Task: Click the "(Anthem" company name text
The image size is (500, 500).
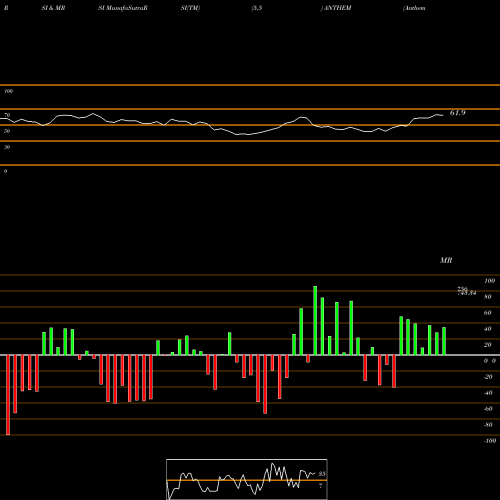Action: click(x=414, y=8)
